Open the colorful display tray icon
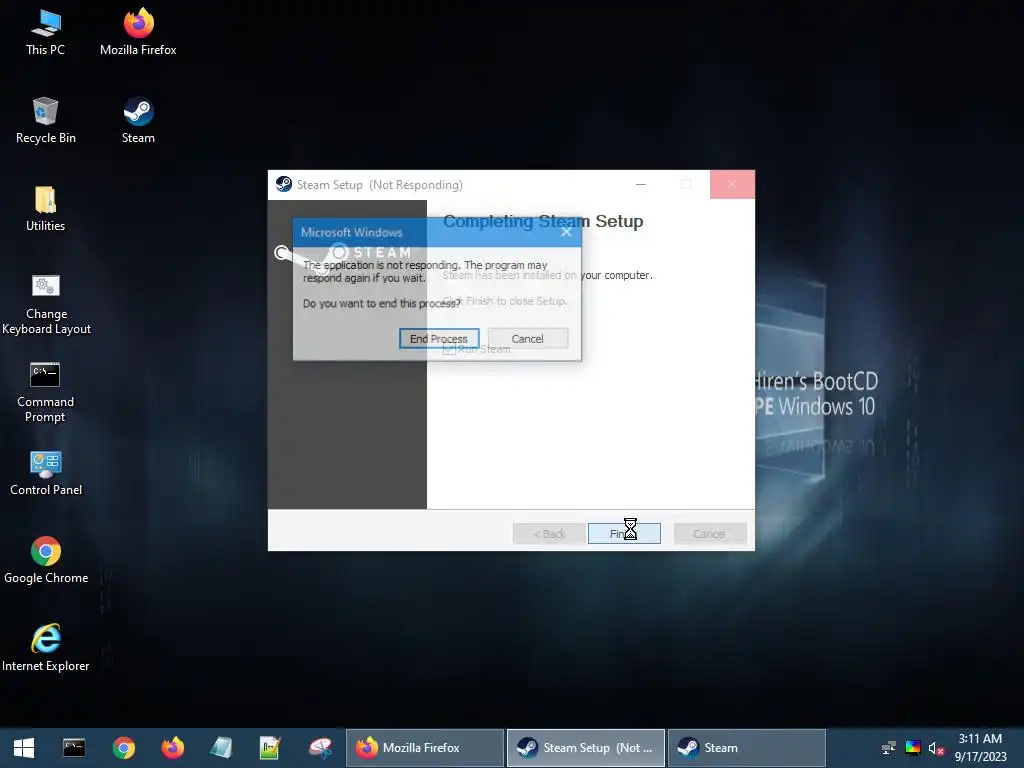1024x768 pixels. tap(913, 748)
